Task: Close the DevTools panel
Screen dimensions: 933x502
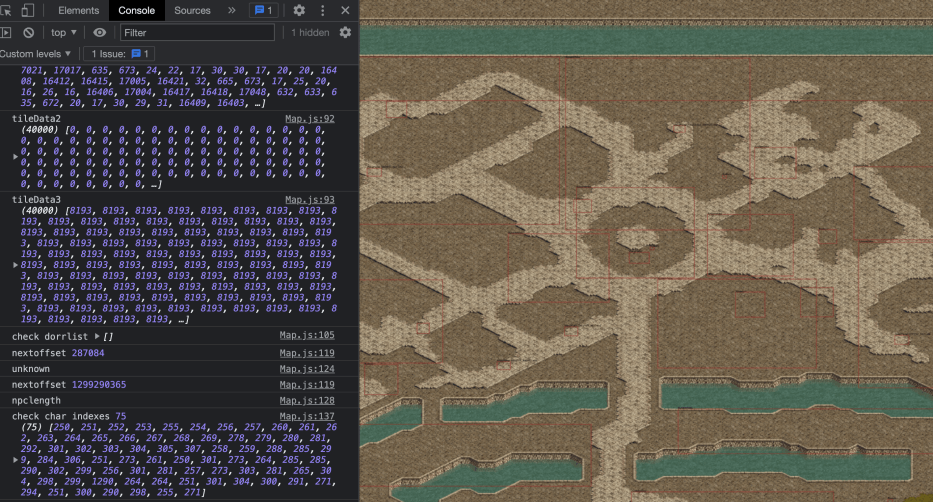Action: pyautogui.click(x=345, y=10)
